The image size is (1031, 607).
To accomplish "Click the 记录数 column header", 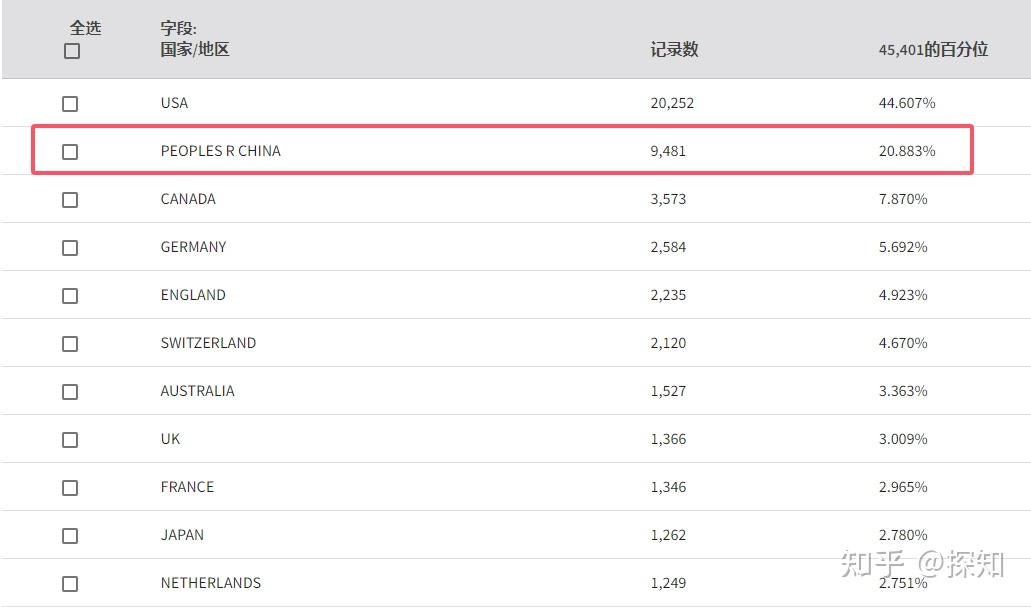I will (x=674, y=50).
